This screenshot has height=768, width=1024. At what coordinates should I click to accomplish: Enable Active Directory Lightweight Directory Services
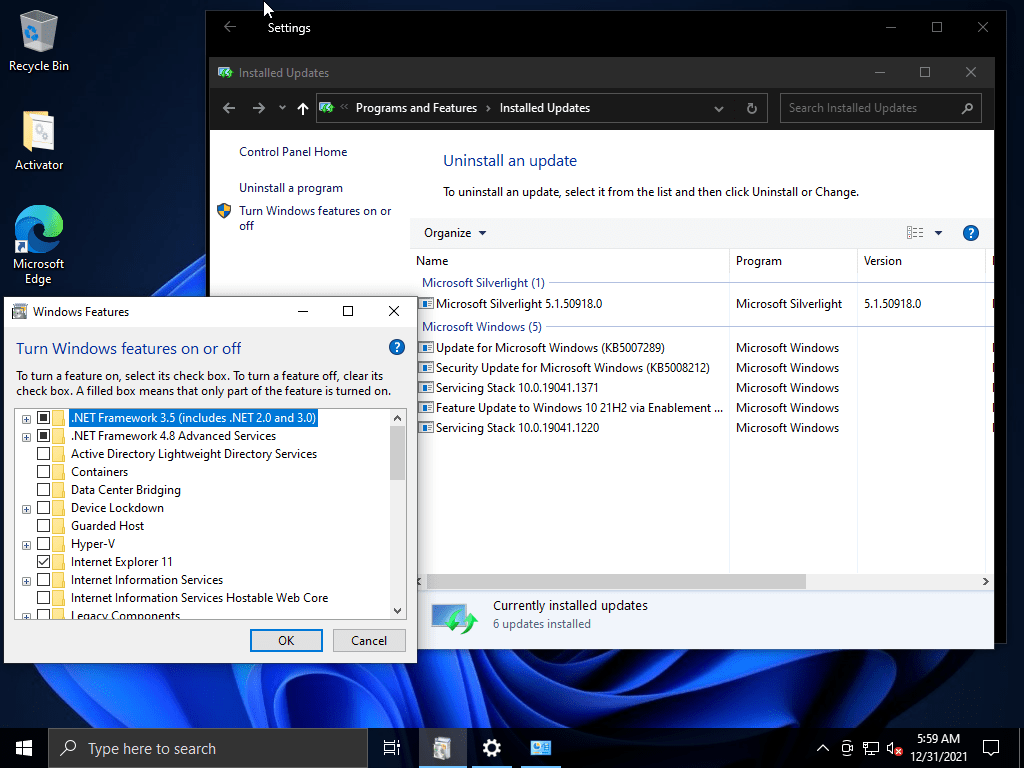click(44, 453)
